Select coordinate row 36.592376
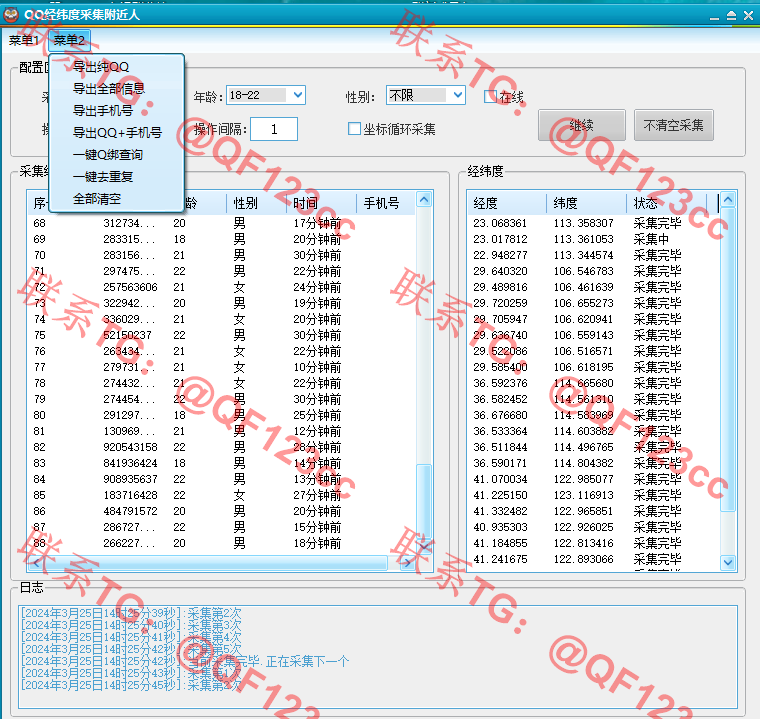Image resolution: width=760 pixels, height=719 pixels. tap(594, 383)
